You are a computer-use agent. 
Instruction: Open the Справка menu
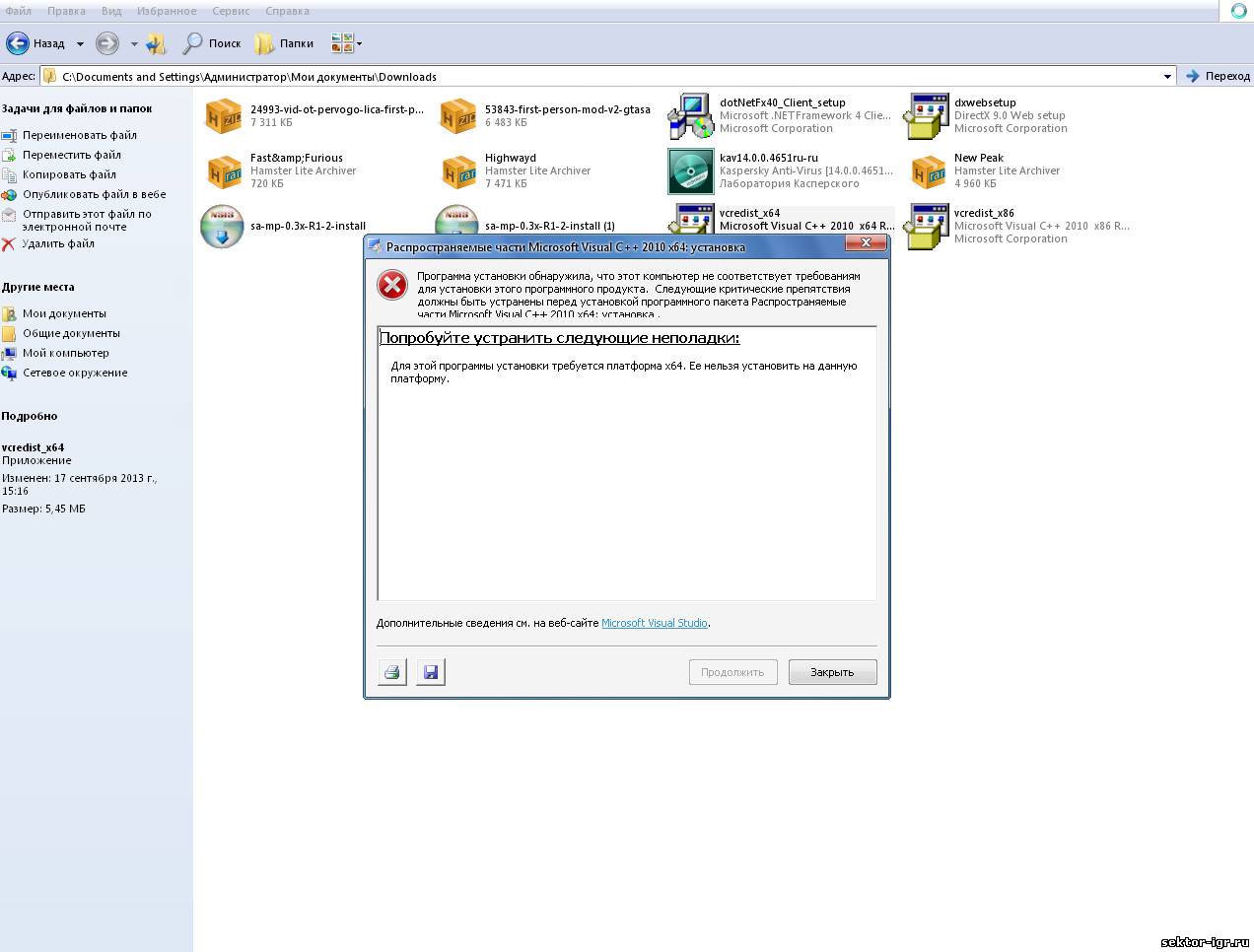[287, 11]
